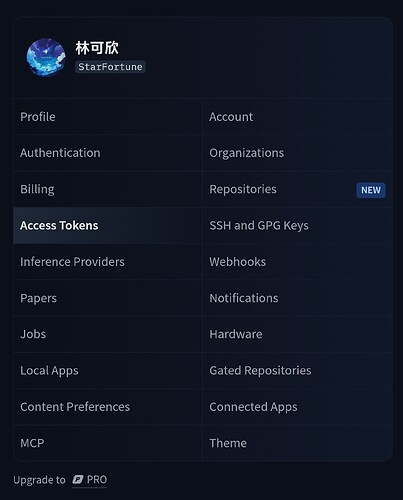Screen dimensions: 403x500
Task: Open the Profile settings page
Action: [108, 117]
